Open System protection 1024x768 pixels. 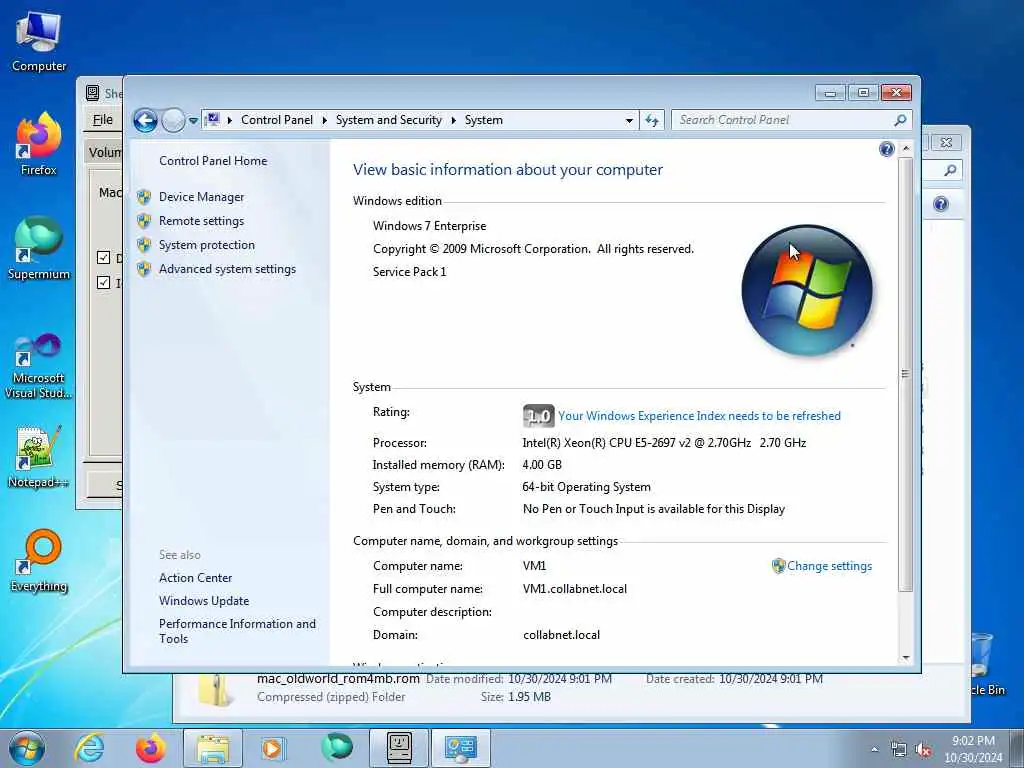point(206,245)
